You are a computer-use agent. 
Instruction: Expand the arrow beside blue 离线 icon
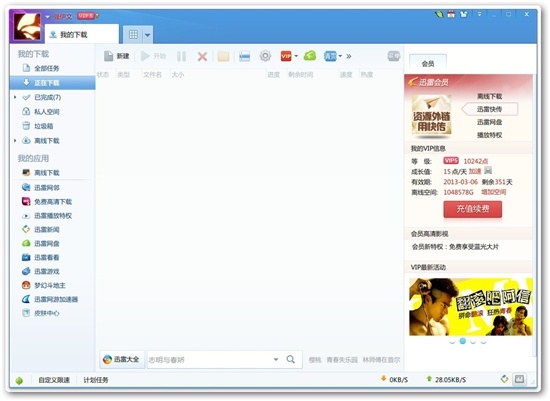point(340,56)
